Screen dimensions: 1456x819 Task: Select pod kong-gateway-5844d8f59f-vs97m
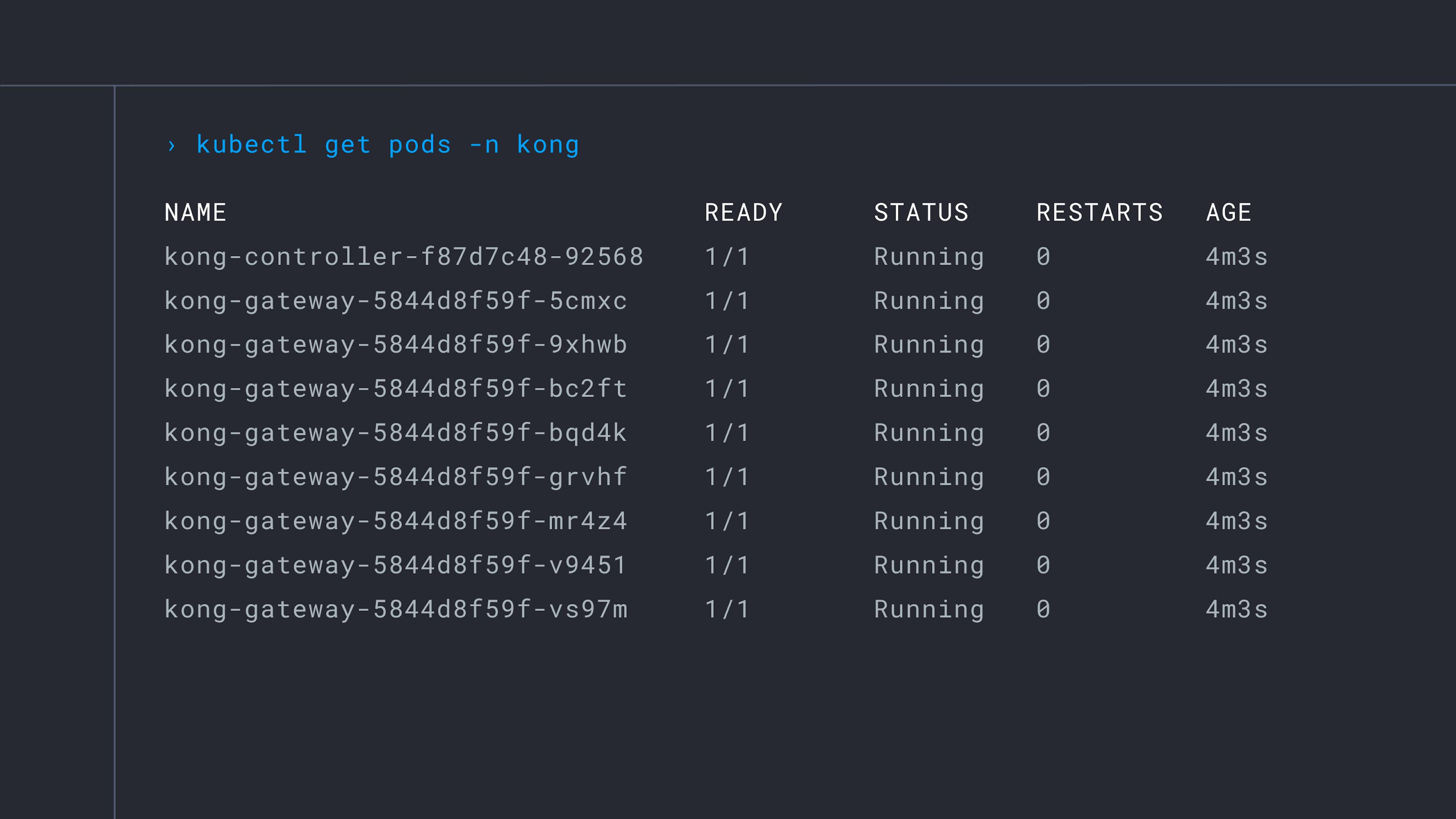point(395,609)
